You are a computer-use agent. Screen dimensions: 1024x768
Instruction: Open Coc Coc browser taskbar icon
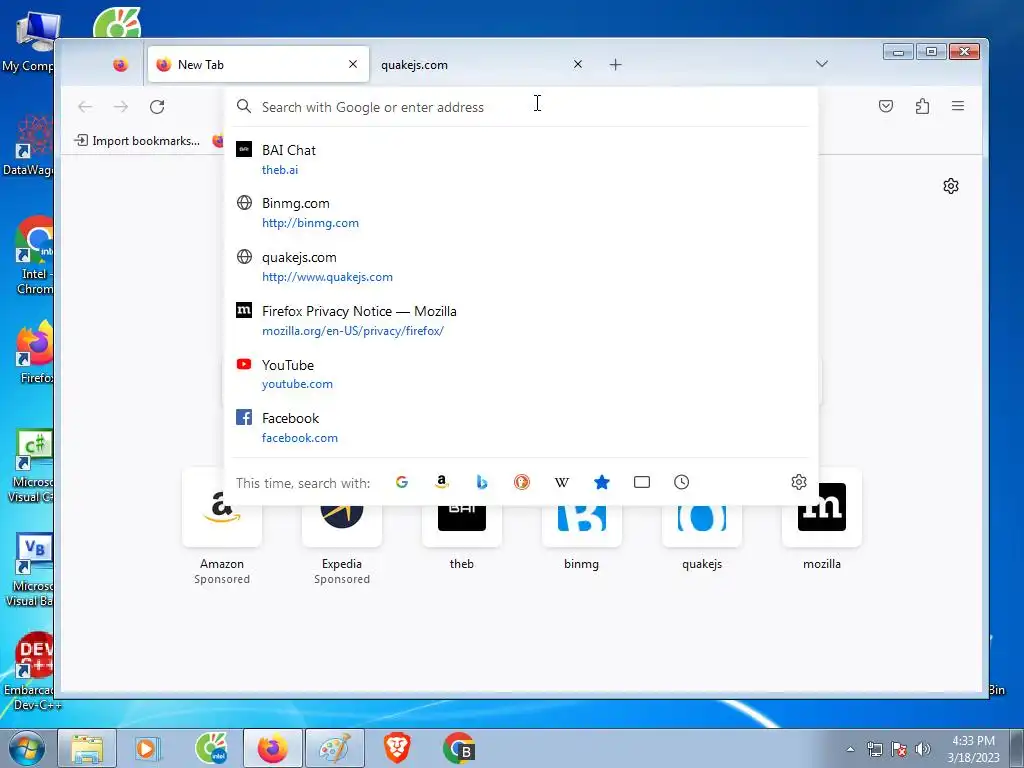[211, 748]
